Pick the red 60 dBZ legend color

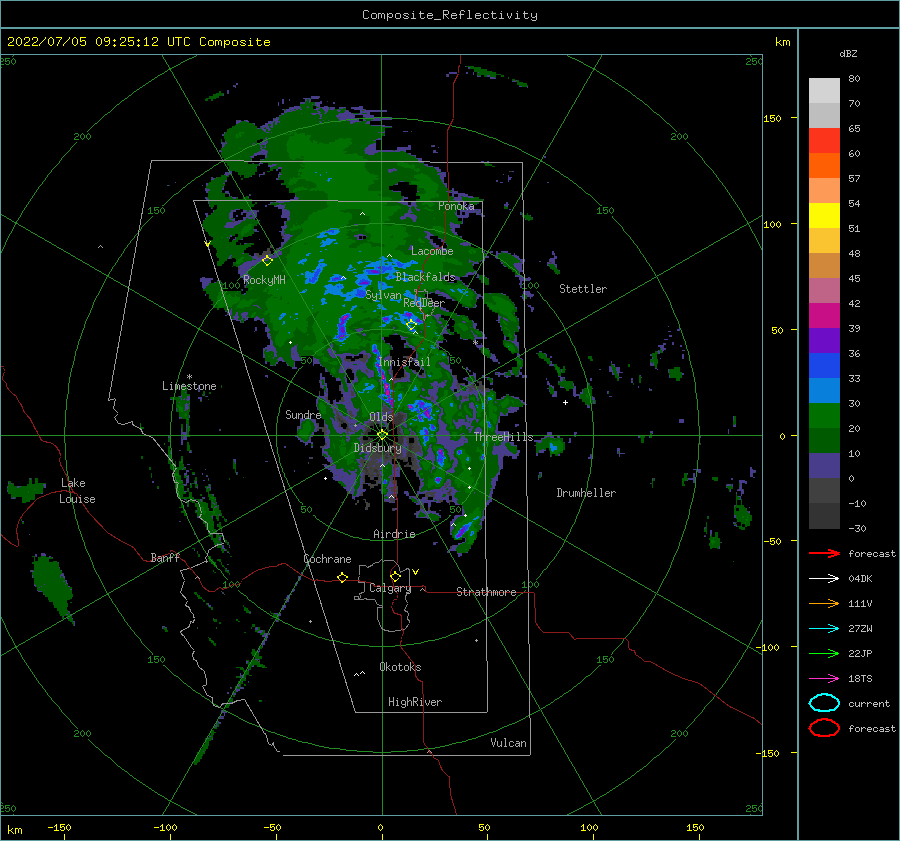click(x=824, y=140)
